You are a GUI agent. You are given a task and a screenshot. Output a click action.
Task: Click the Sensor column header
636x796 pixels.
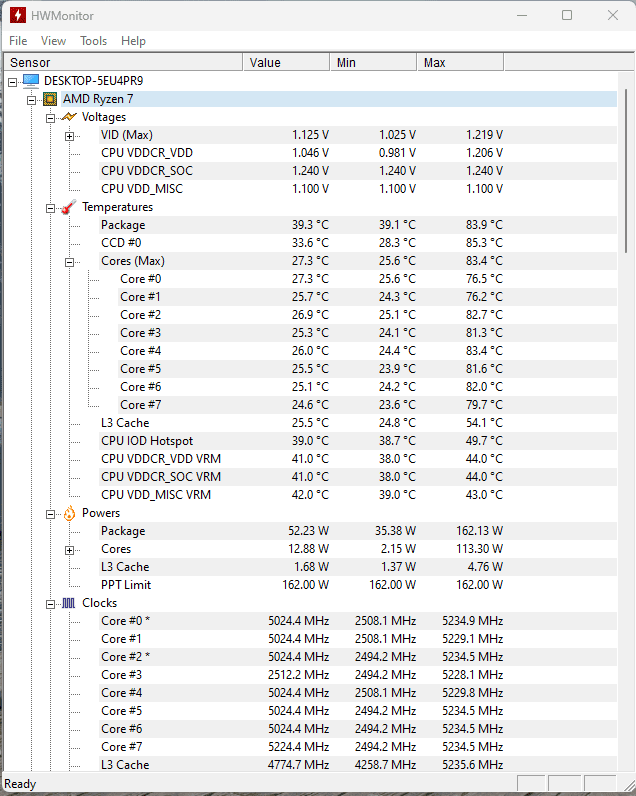click(123, 62)
